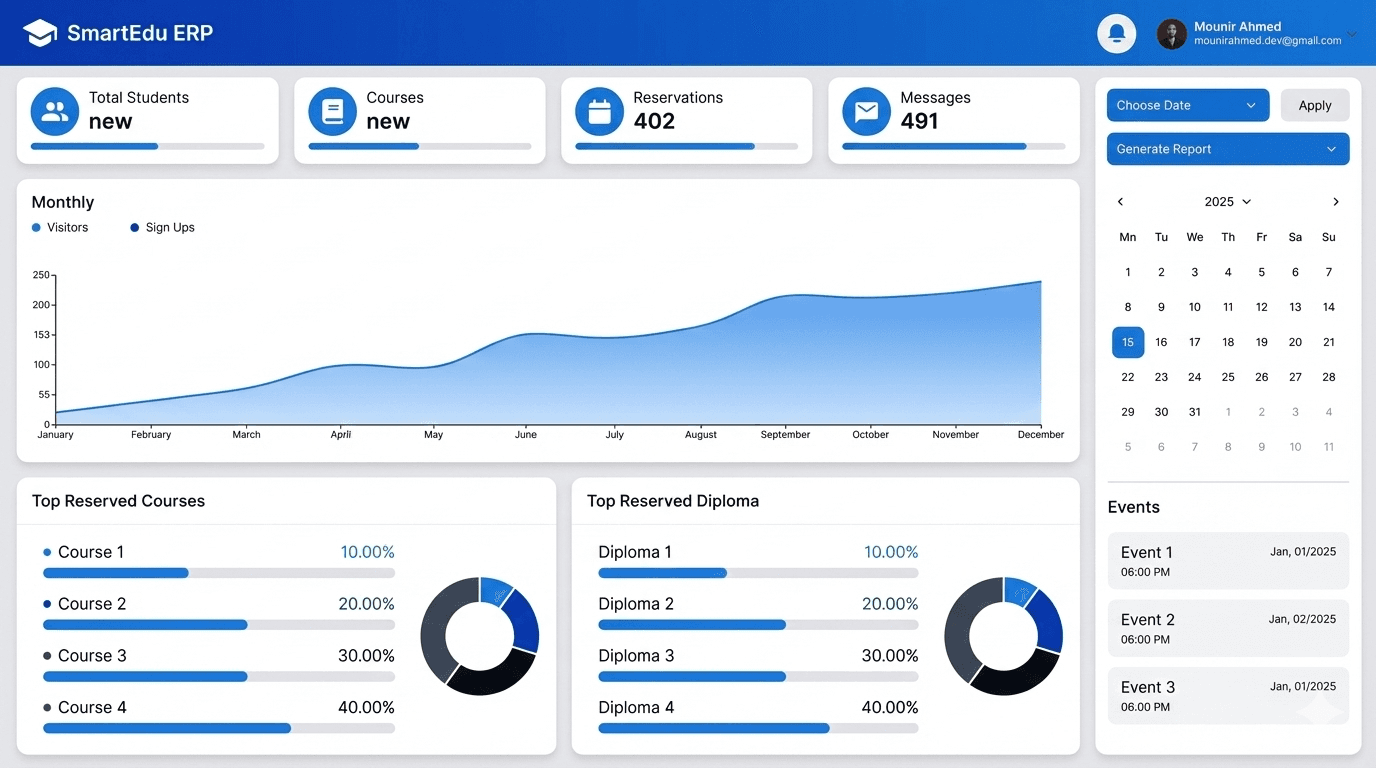Toggle the Sign Ups series visibility

point(162,227)
